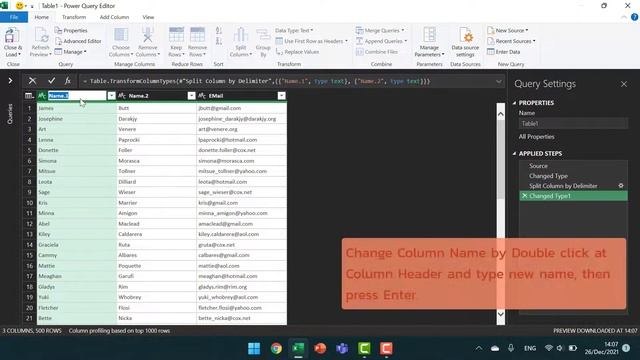Click the query Name field Table1
The width and height of the screenshot is (640, 360).
pos(573,123)
